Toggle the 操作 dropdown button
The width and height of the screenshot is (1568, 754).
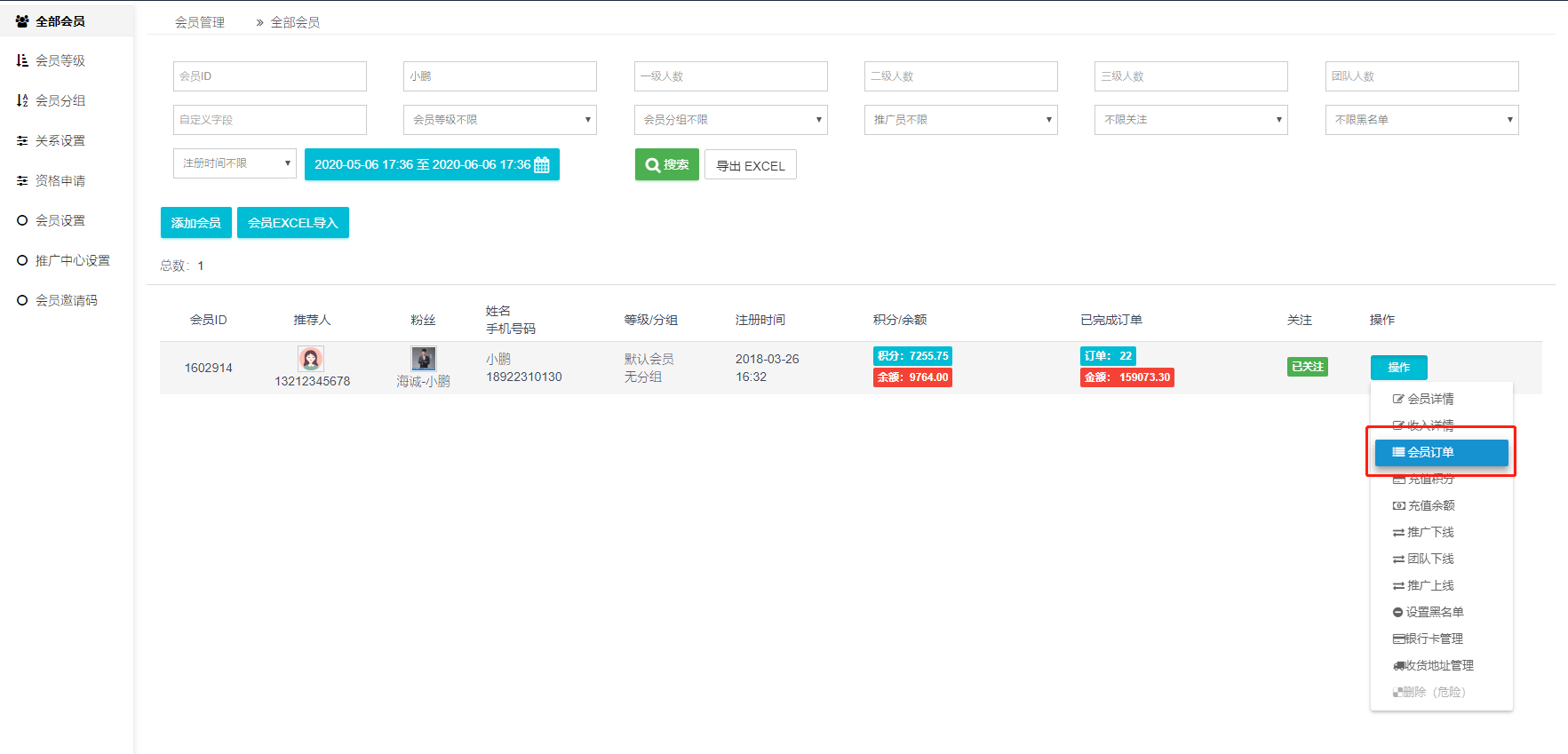point(1399,368)
